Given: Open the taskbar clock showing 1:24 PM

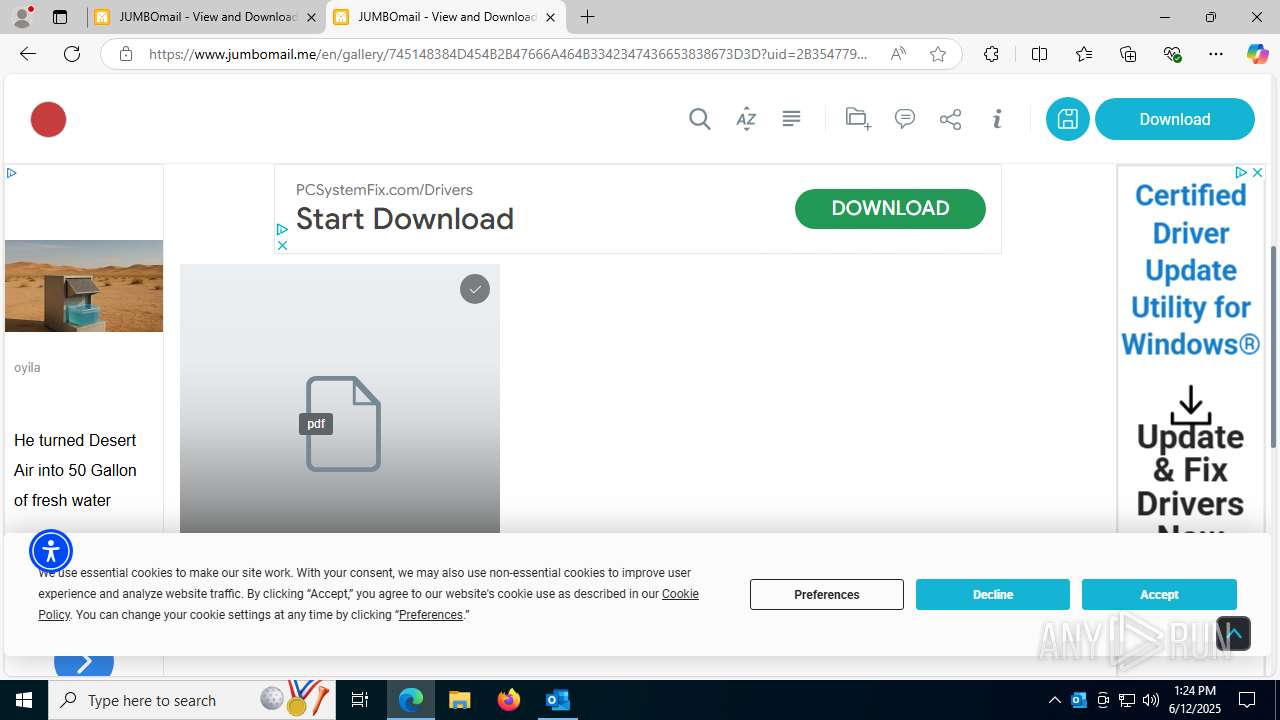Looking at the screenshot, I should click(1194, 700).
